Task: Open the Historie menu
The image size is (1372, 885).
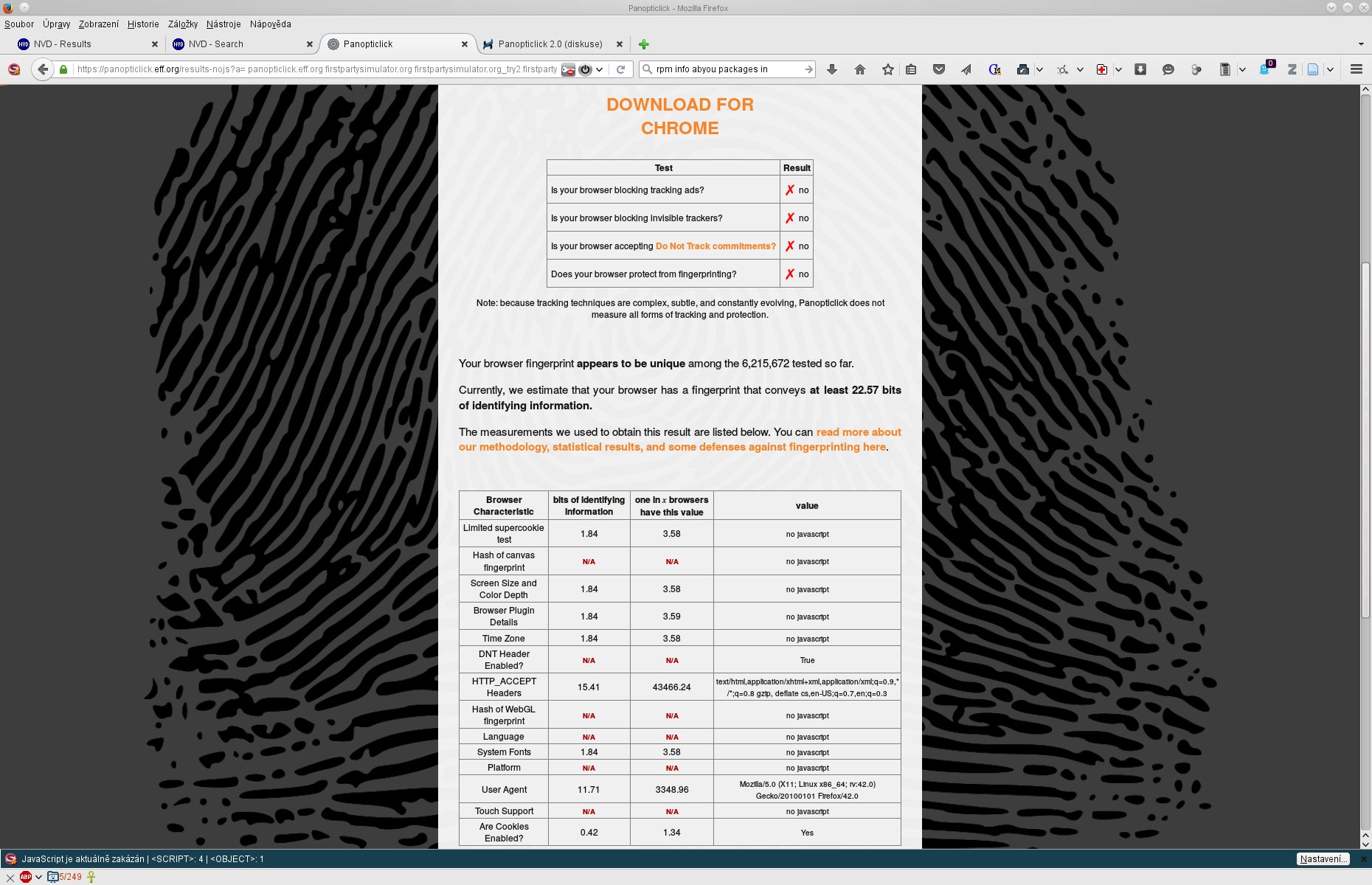Action: (x=143, y=24)
